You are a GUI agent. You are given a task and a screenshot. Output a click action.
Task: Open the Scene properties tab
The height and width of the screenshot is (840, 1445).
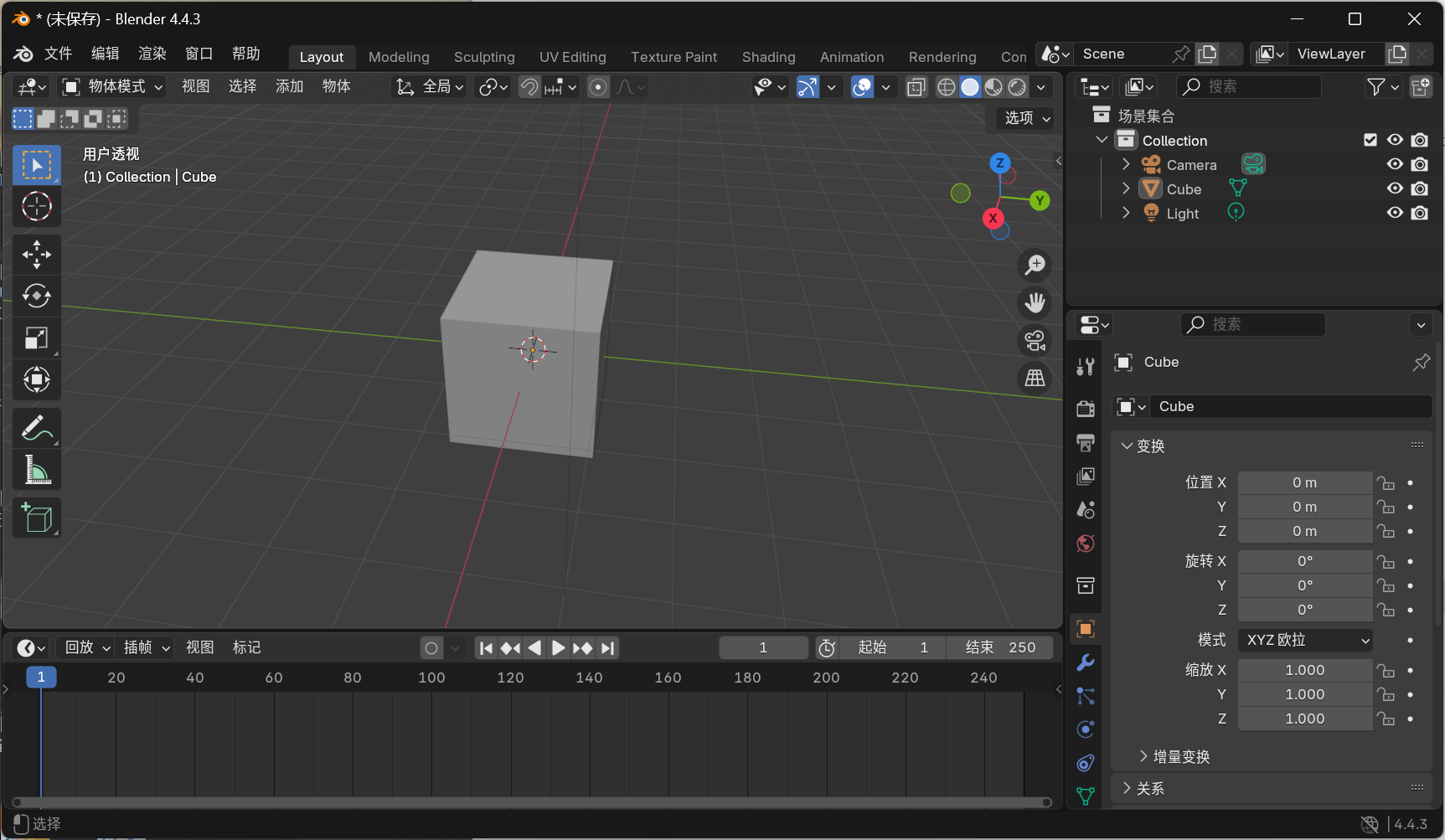point(1086,509)
